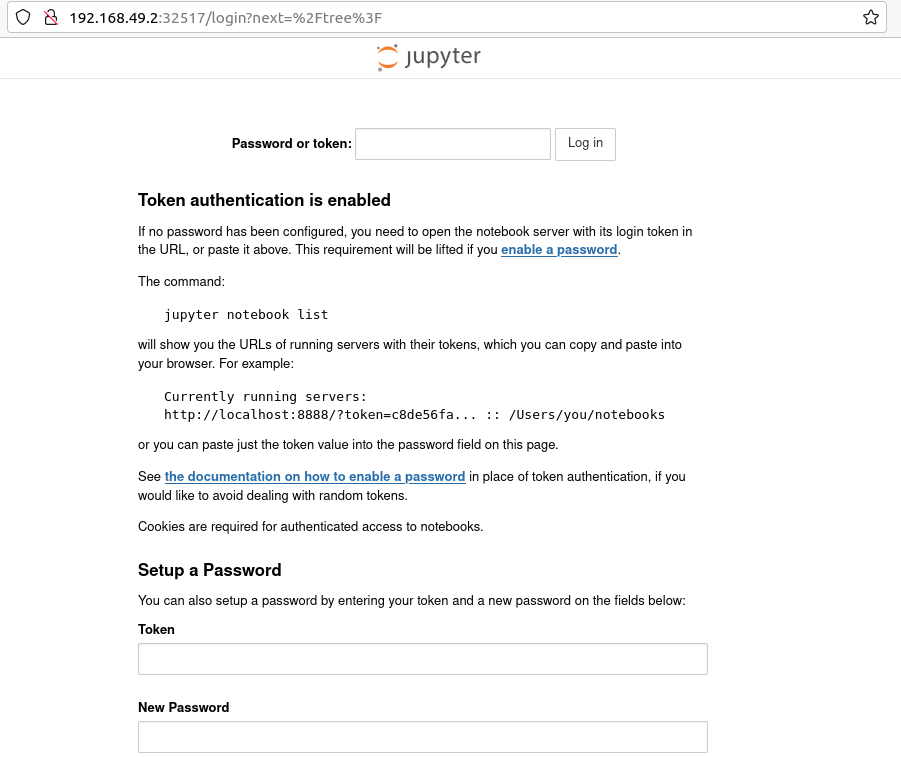
Task: Click the 'Password or token:' label
Action: pos(291,143)
